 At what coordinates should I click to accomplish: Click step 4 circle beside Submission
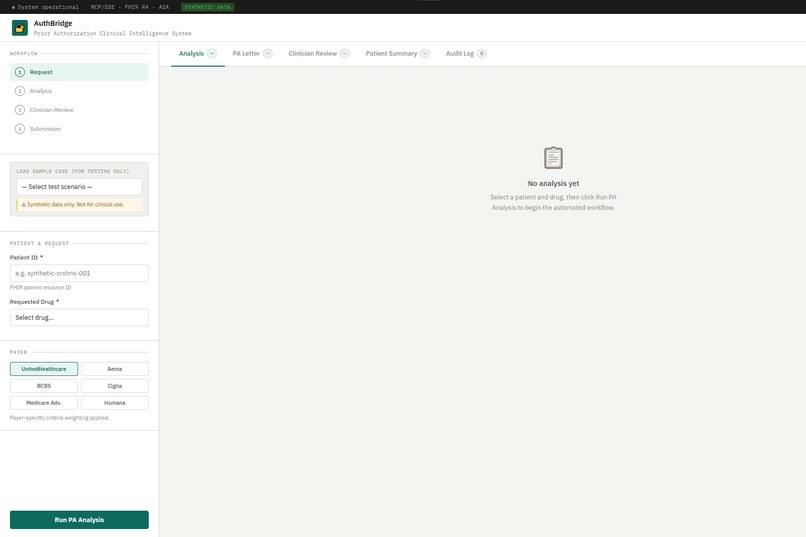pos(20,128)
